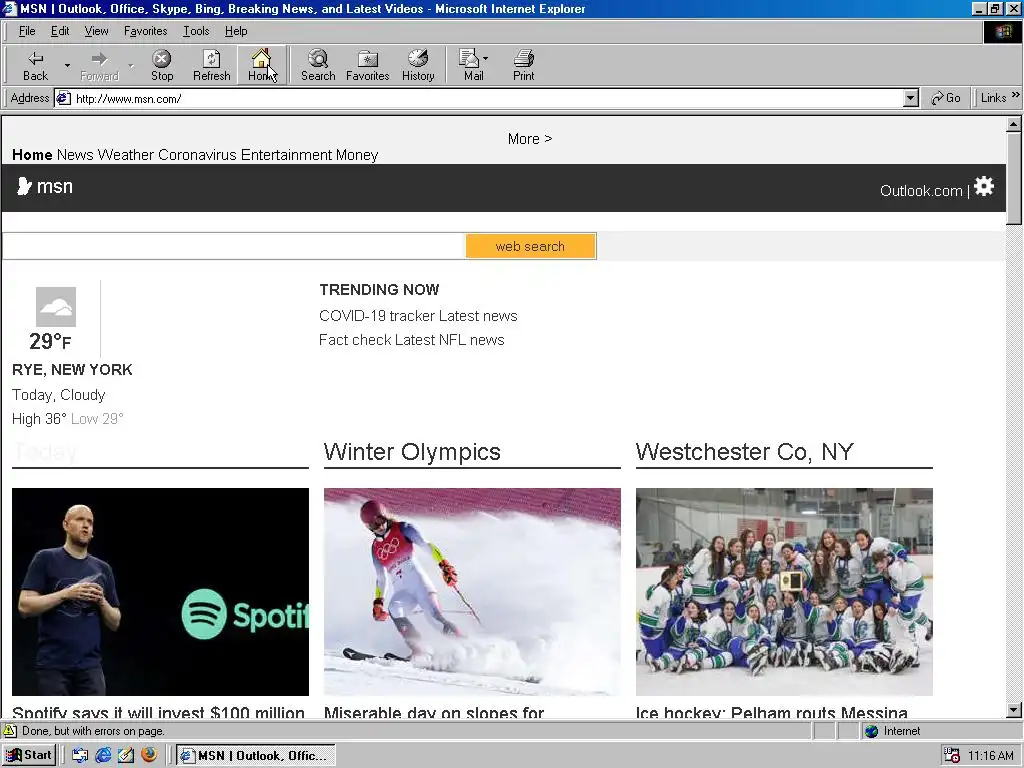Viewport: 1024px width, 768px height.
Task: Open the Tools menu
Action: pos(196,31)
